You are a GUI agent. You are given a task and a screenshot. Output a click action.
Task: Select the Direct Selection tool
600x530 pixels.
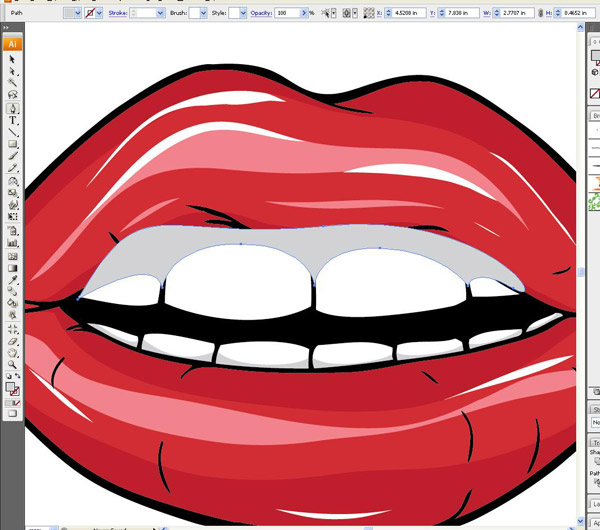point(13,72)
